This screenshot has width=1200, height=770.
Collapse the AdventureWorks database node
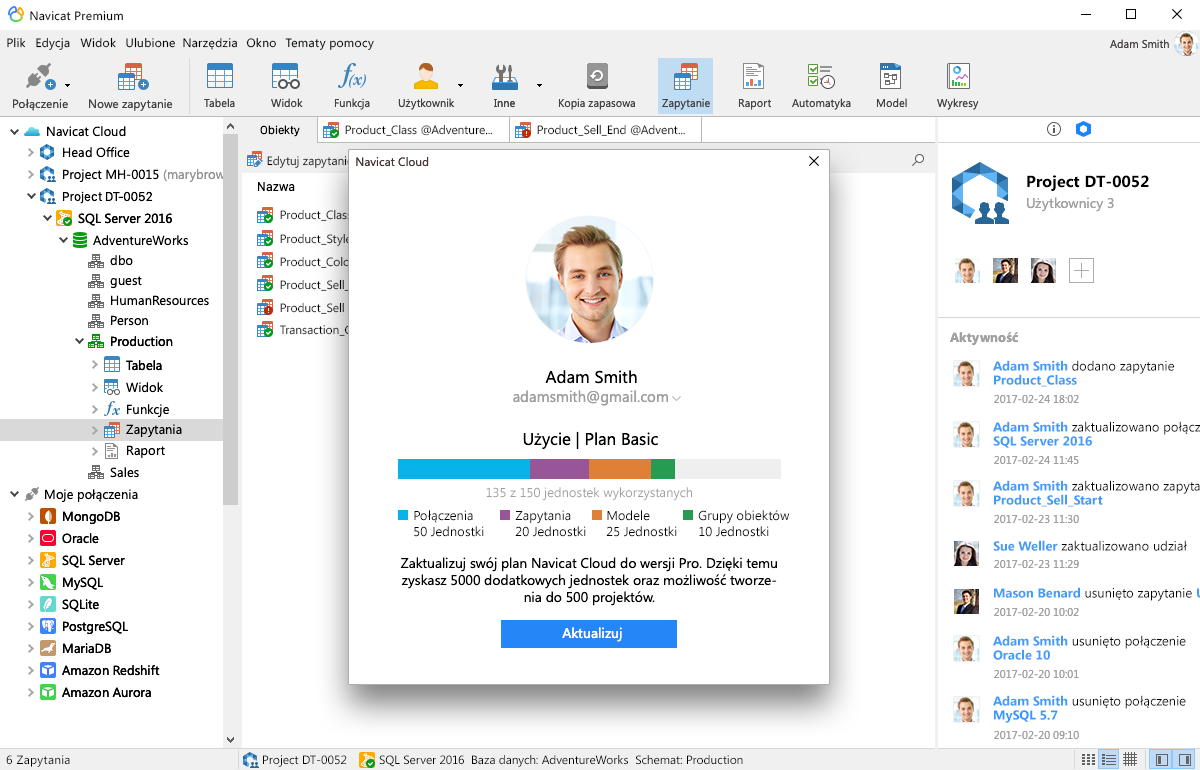pyautogui.click(x=63, y=240)
